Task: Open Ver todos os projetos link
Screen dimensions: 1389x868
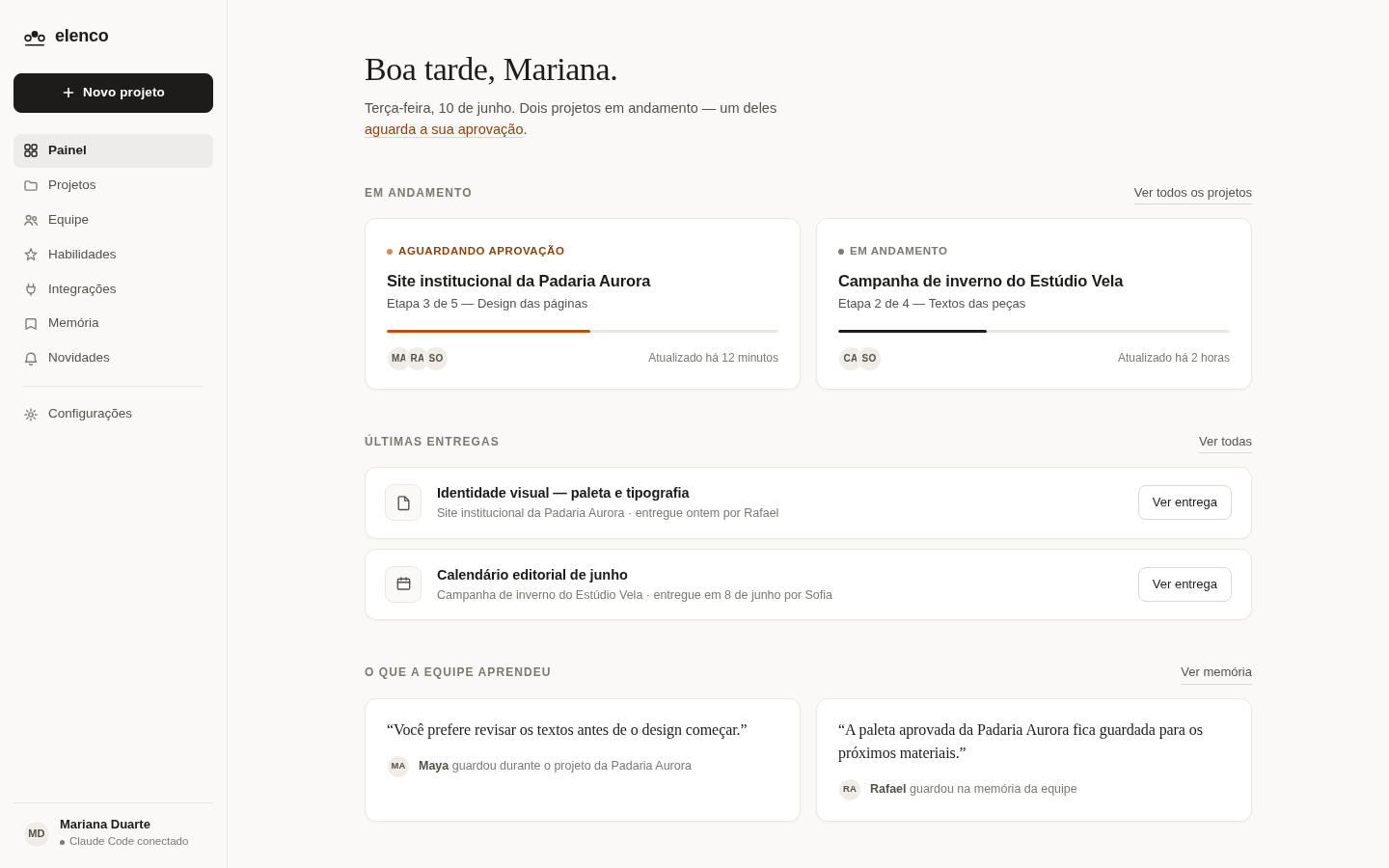Action: point(1193,193)
